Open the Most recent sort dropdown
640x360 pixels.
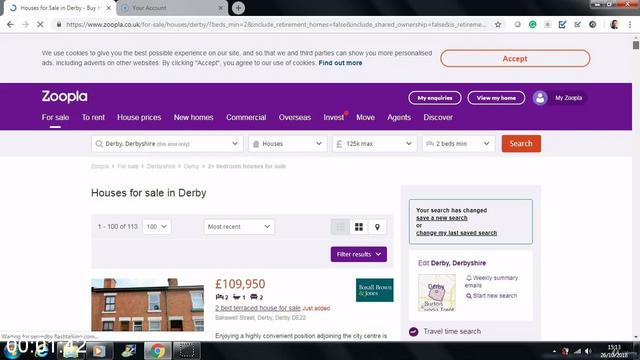coord(239,227)
